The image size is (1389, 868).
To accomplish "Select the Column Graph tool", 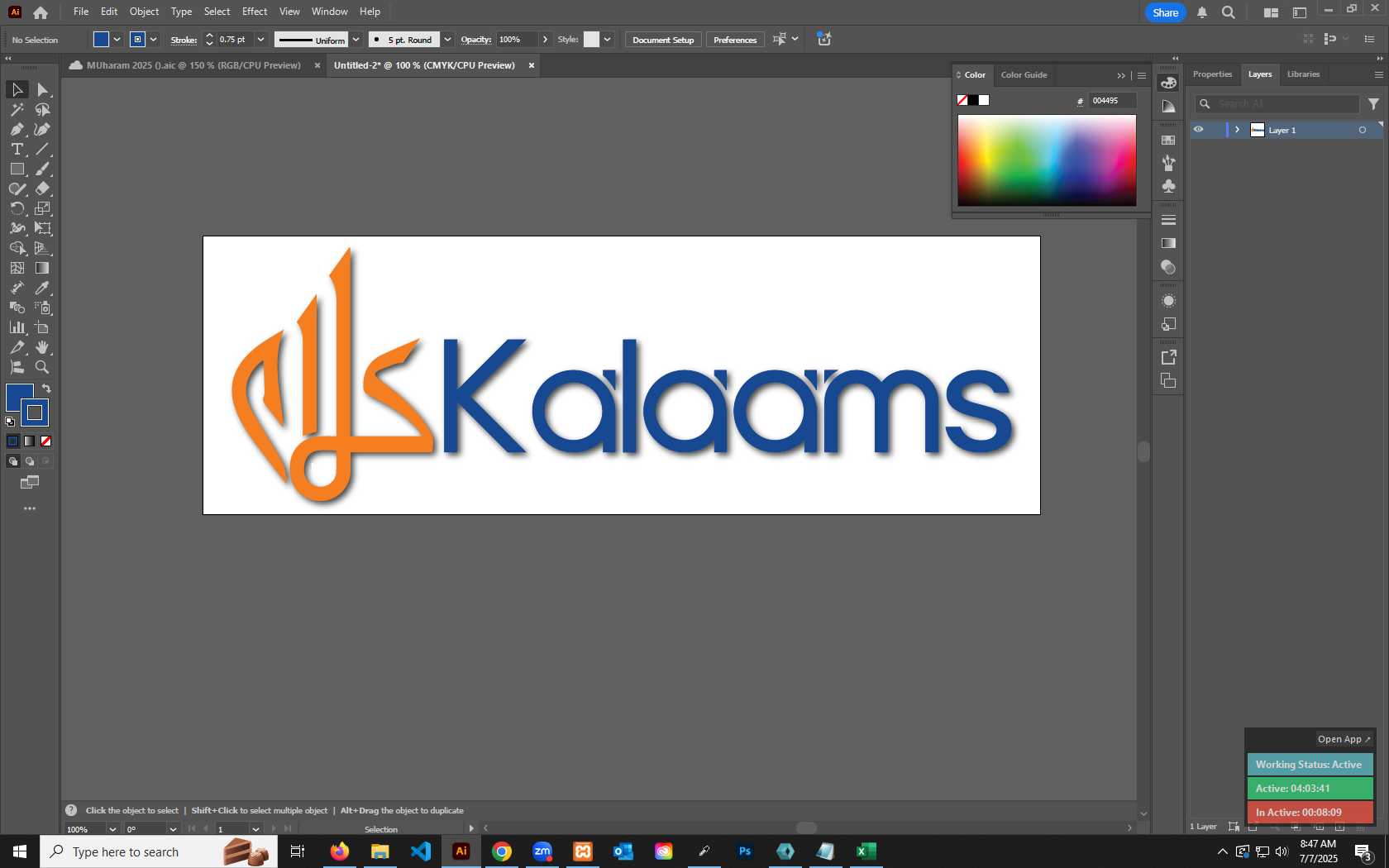I will point(17,327).
